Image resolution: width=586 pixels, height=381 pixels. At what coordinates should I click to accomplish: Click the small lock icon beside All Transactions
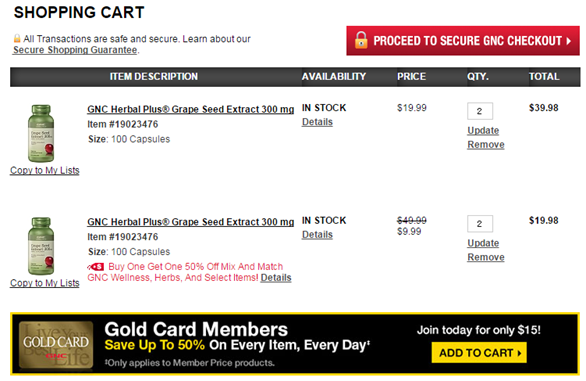tap(17, 38)
